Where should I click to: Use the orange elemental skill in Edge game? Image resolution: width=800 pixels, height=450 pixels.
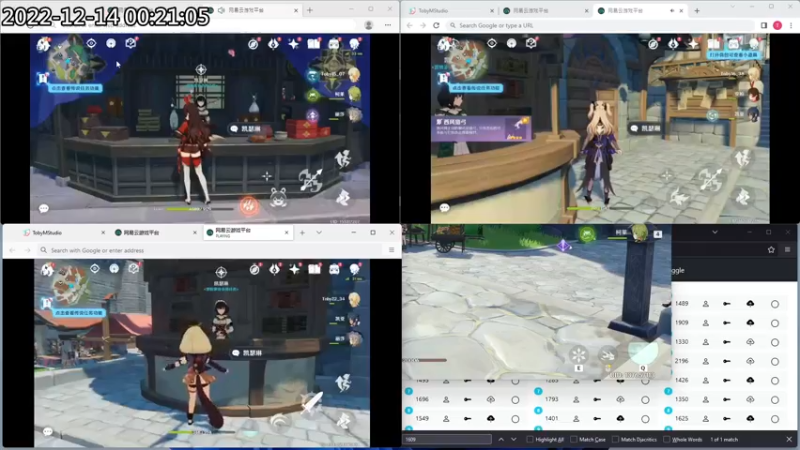(x=249, y=206)
